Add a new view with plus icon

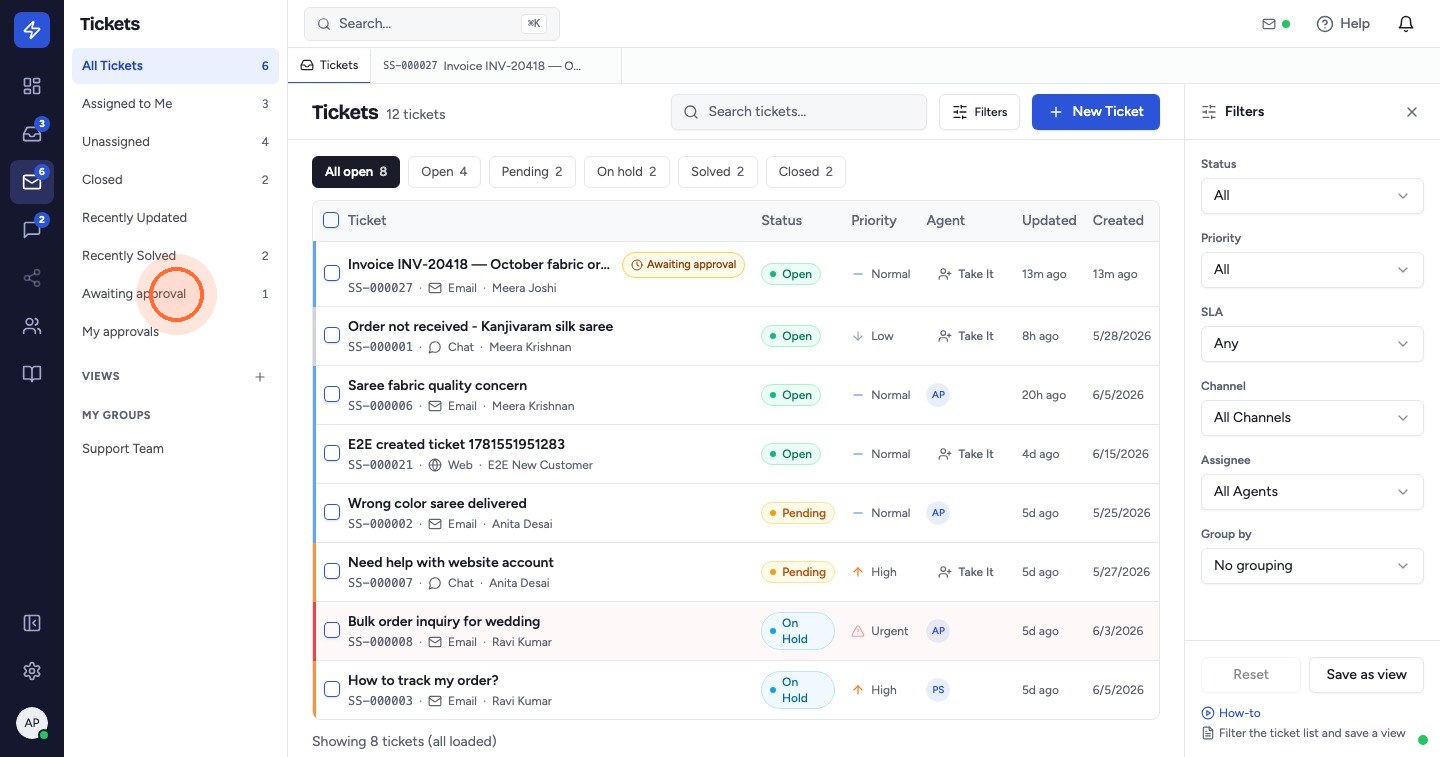coord(260,377)
